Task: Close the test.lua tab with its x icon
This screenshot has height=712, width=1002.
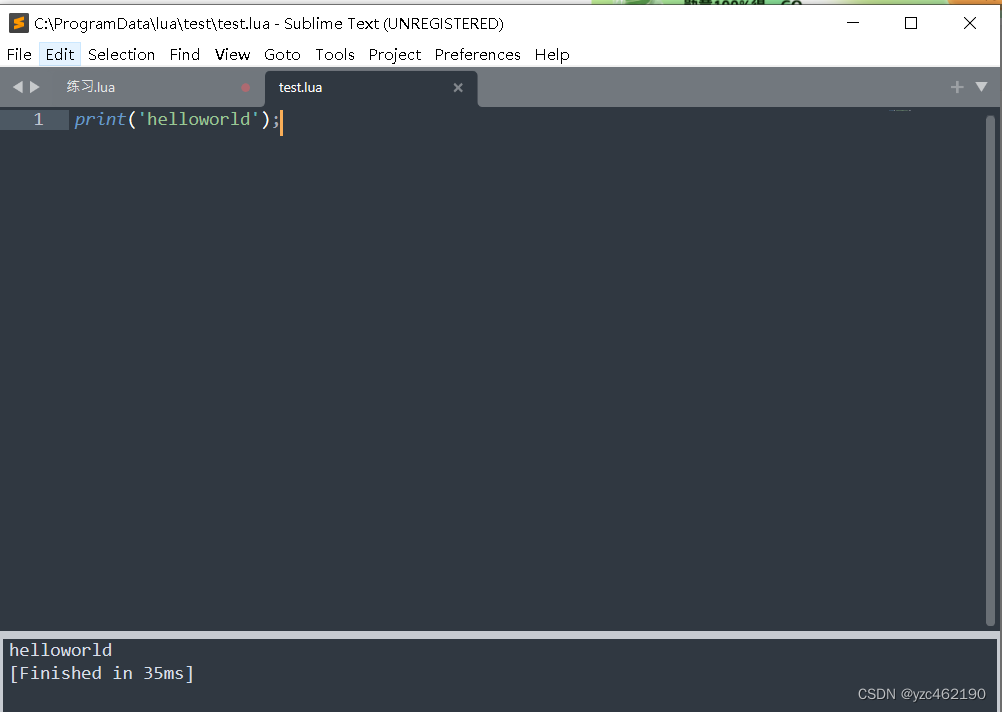Action: [x=458, y=87]
